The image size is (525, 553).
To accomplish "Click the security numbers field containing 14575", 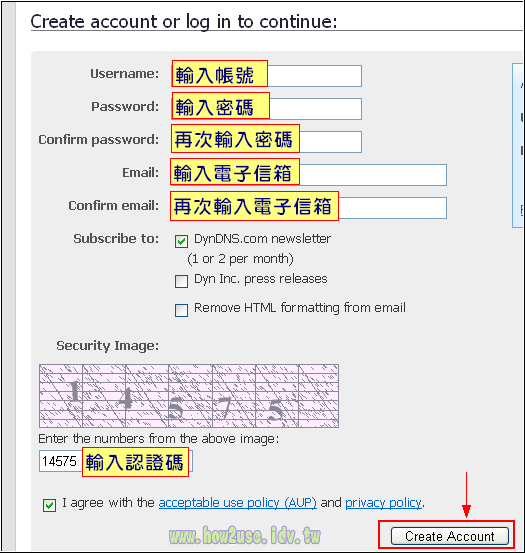I will coord(116,461).
